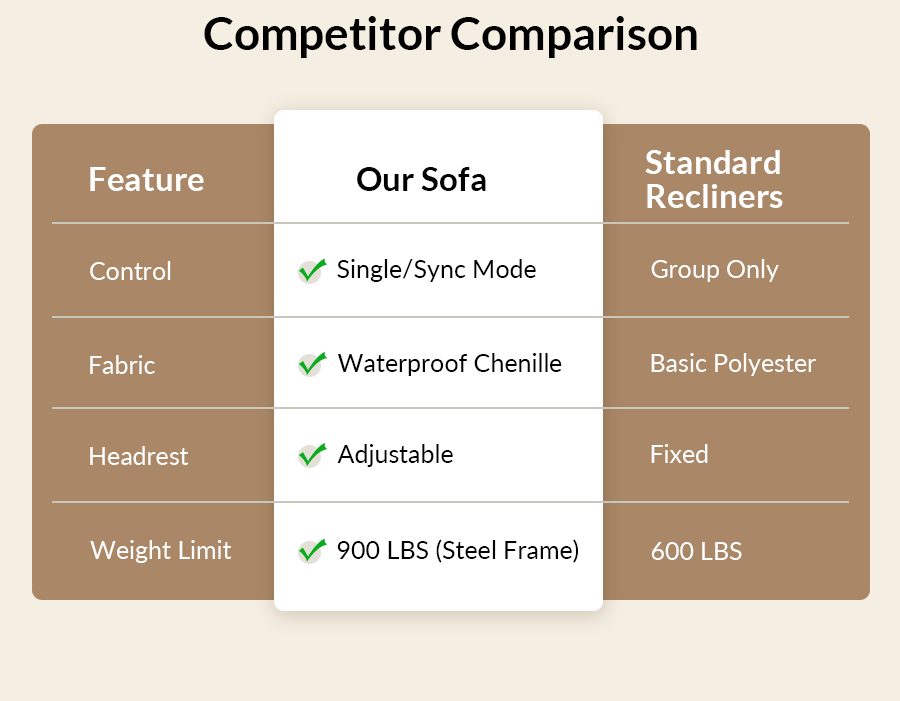
Task: Click the Group Only cell
Action: (x=714, y=269)
